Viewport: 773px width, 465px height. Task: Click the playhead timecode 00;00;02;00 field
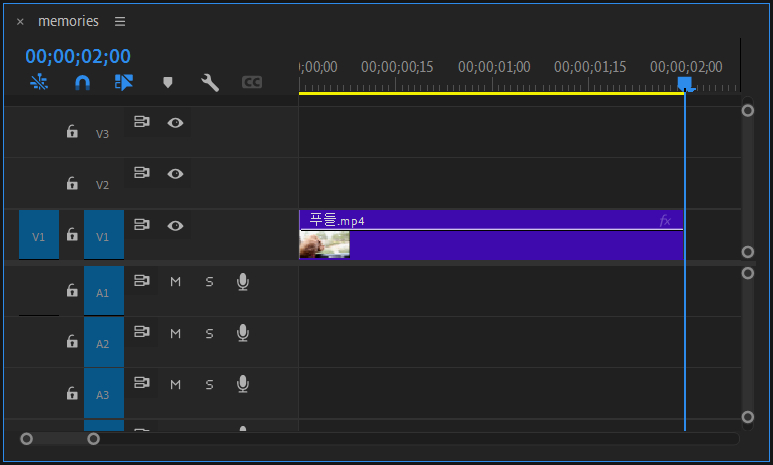pos(78,56)
